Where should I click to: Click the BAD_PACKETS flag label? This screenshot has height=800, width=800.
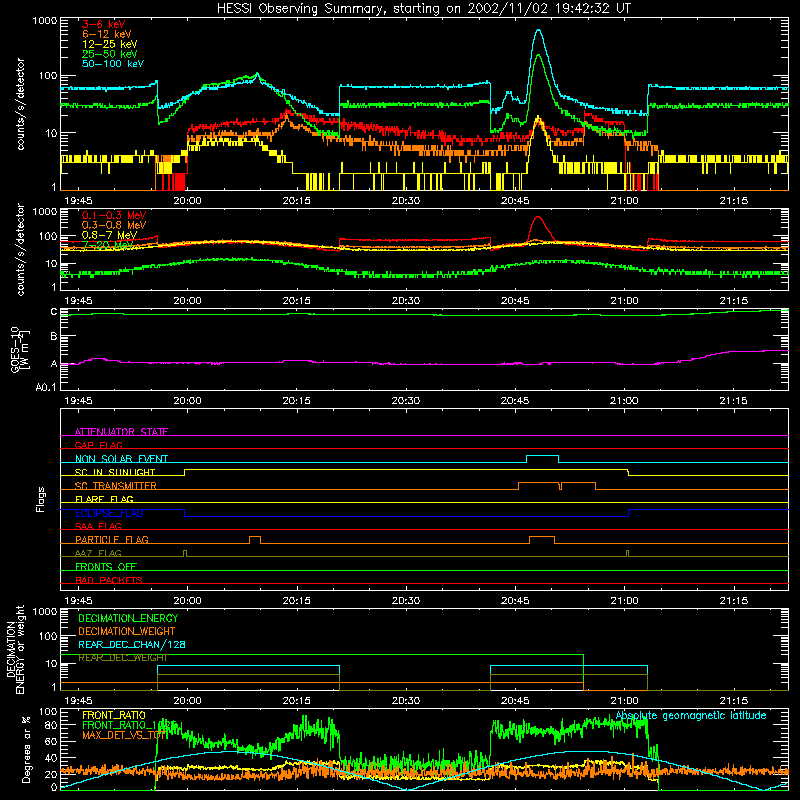109,580
